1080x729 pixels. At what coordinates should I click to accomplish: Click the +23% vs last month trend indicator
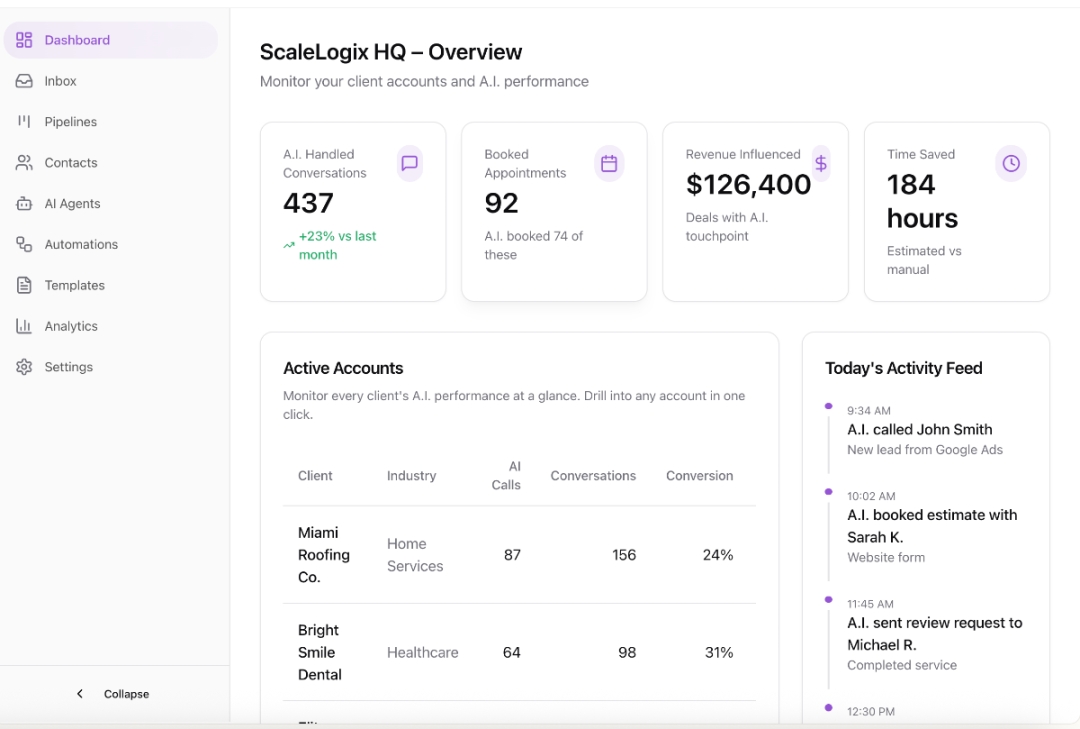(x=329, y=245)
